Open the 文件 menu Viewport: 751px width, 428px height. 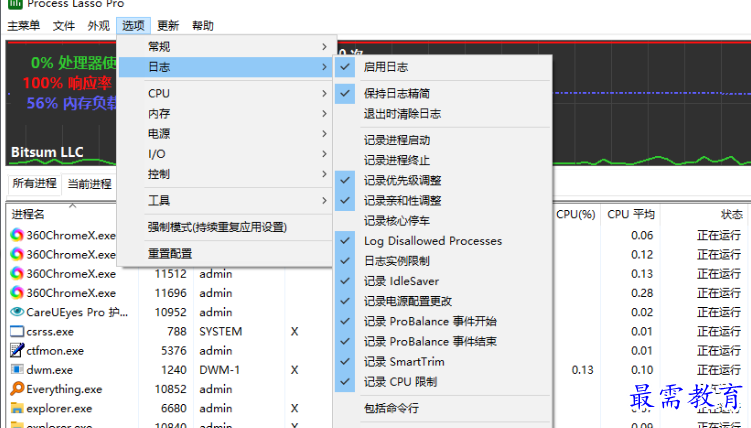(64, 25)
